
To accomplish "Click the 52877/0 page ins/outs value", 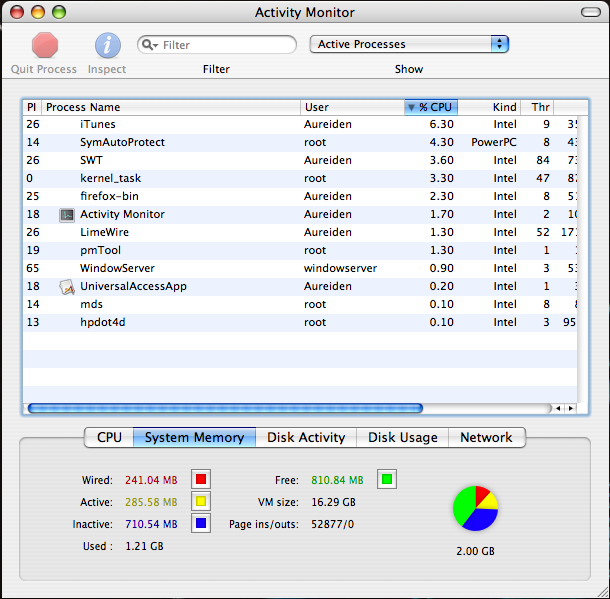I will (x=333, y=524).
